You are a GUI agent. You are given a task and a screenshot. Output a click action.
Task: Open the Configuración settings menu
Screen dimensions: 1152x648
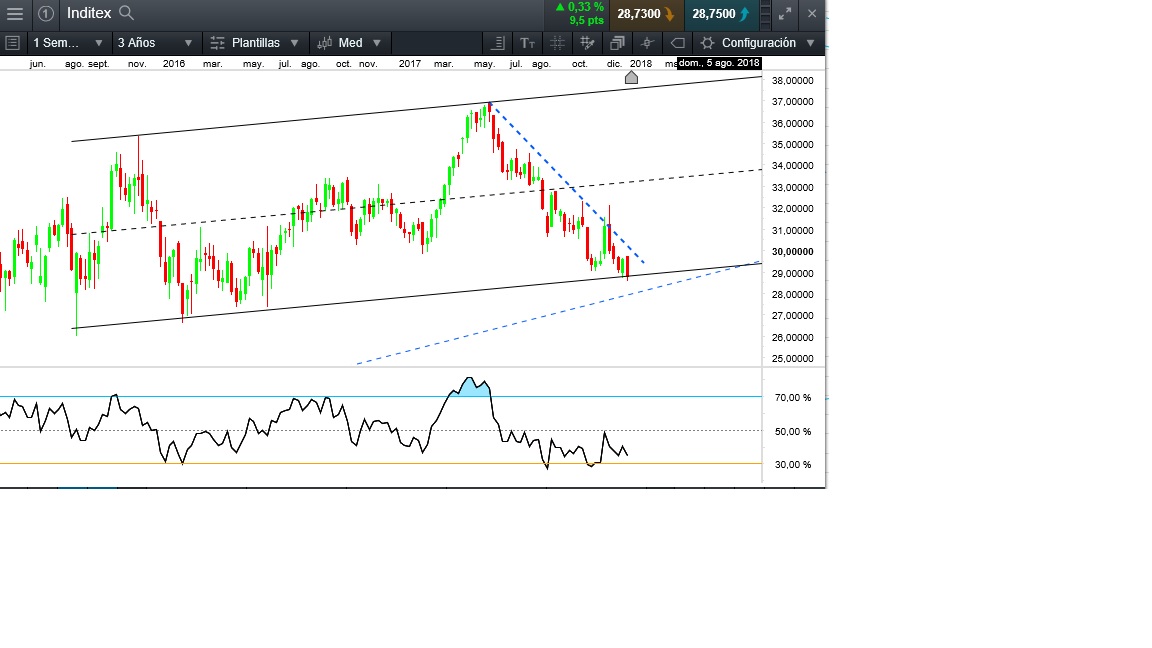pos(757,43)
